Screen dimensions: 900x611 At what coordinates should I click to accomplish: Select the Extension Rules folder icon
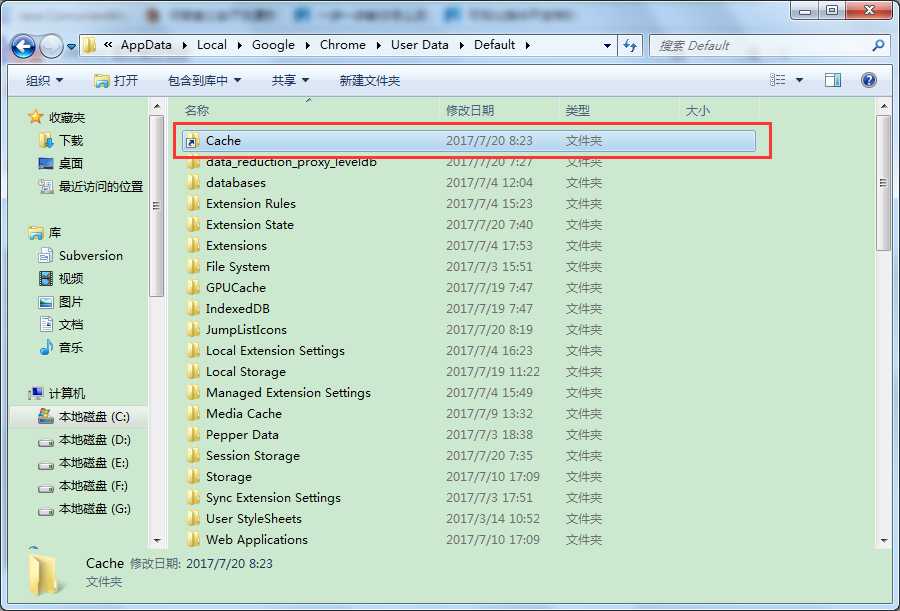pyautogui.click(x=193, y=204)
